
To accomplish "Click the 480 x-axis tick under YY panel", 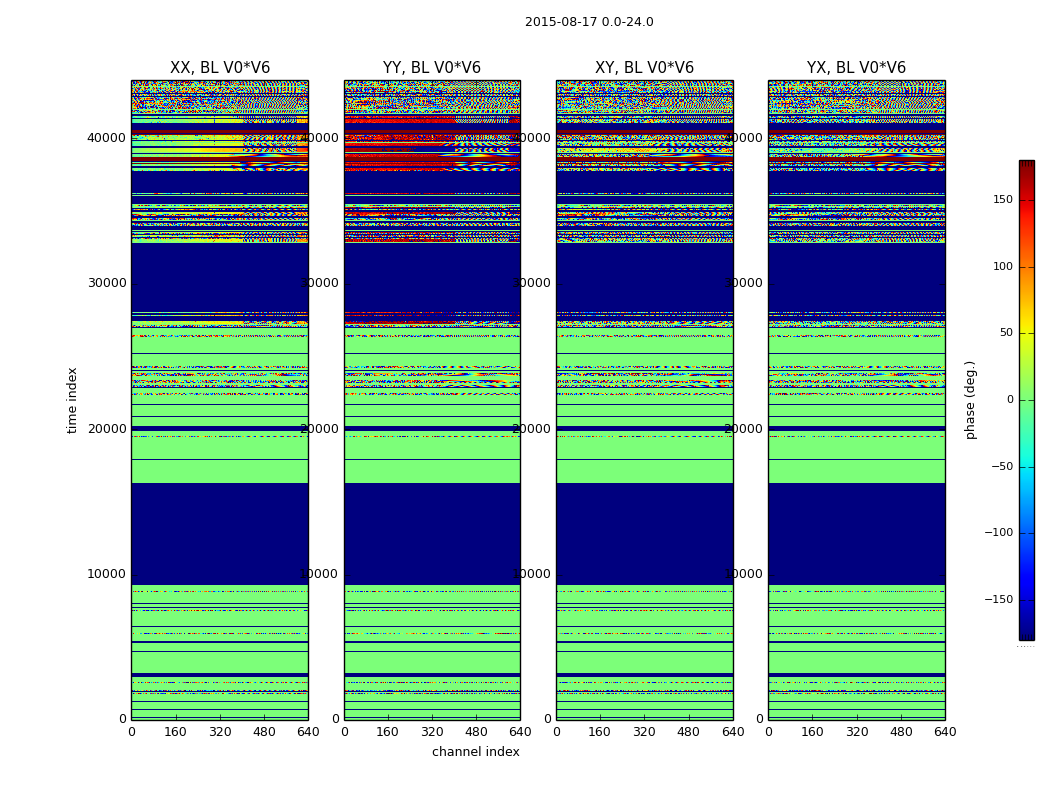I will [476, 732].
